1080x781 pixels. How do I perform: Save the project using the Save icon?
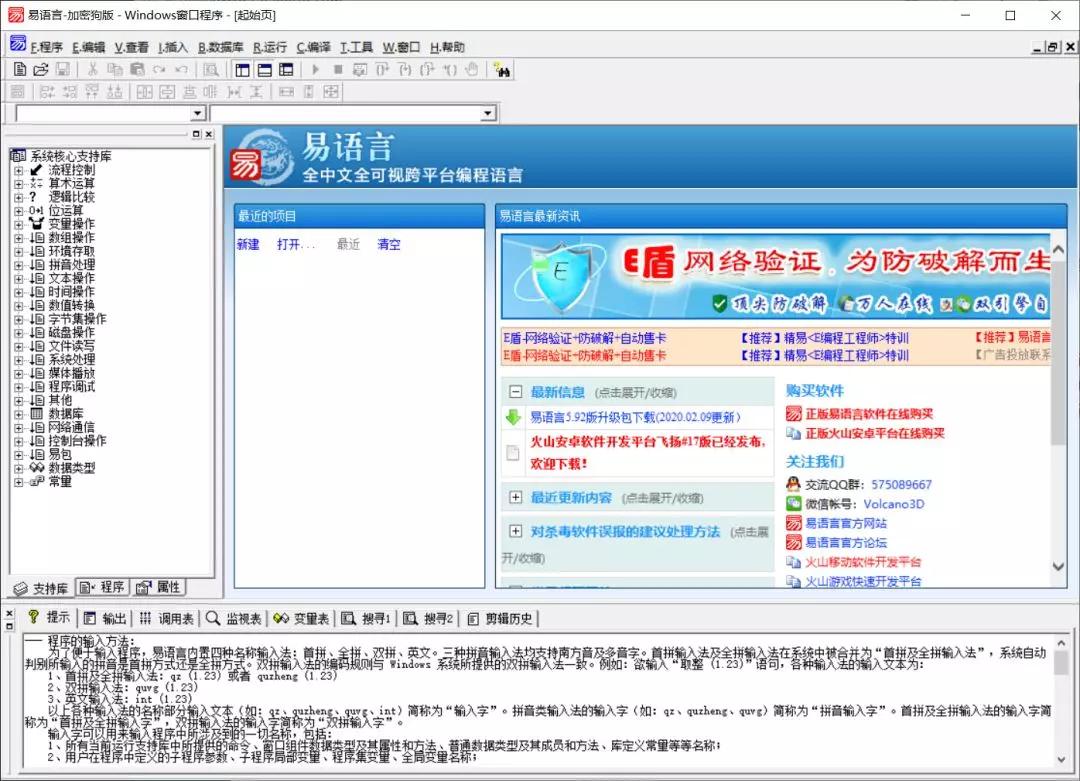[x=63, y=69]
